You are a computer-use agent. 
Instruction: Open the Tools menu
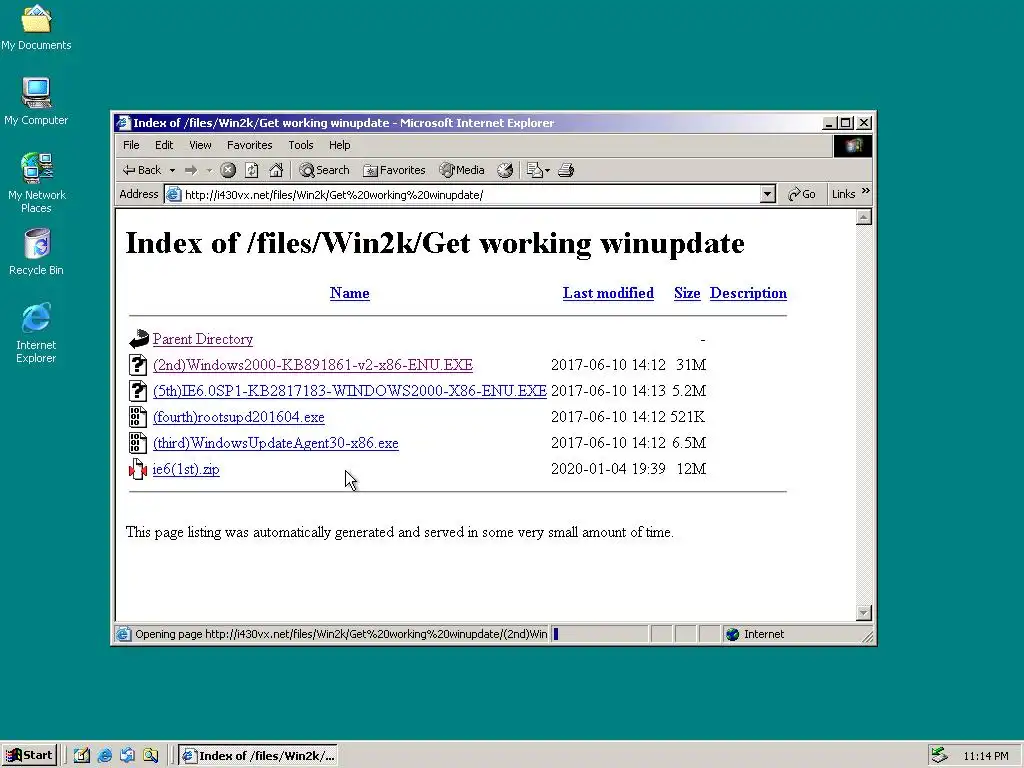pyautogui.click(x=301, y=145)
